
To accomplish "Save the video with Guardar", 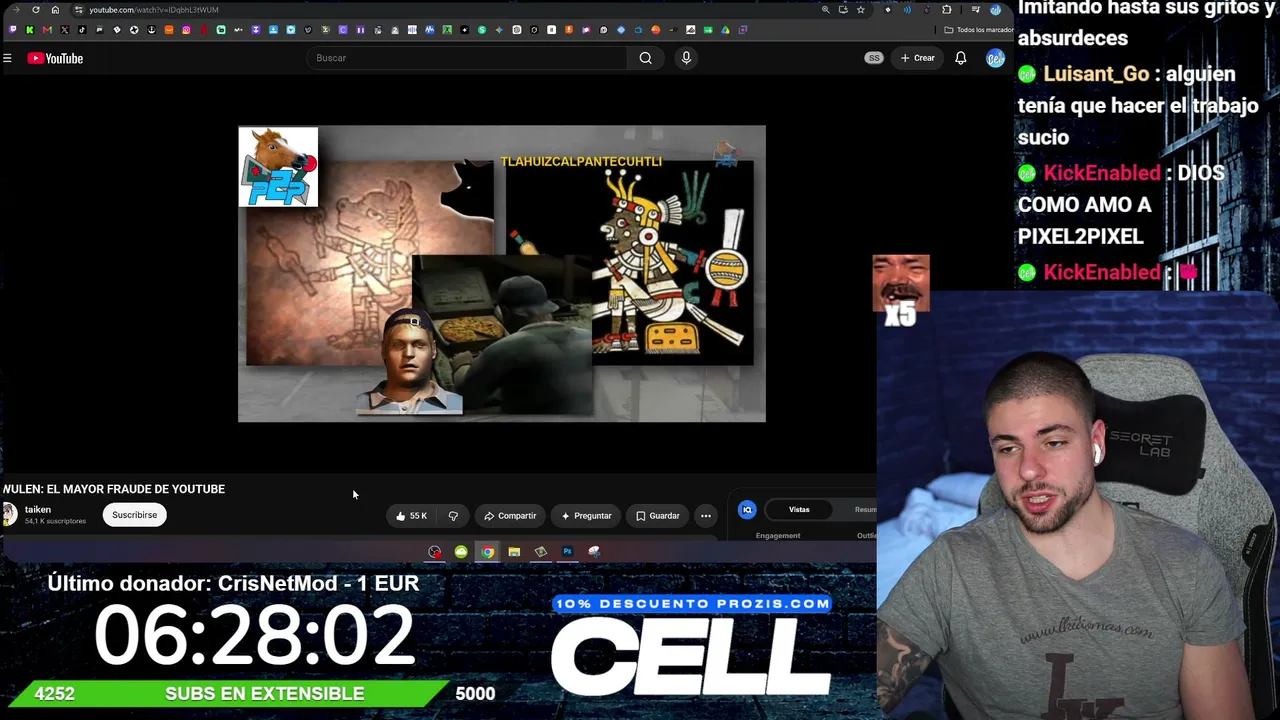I will [658, 516].
